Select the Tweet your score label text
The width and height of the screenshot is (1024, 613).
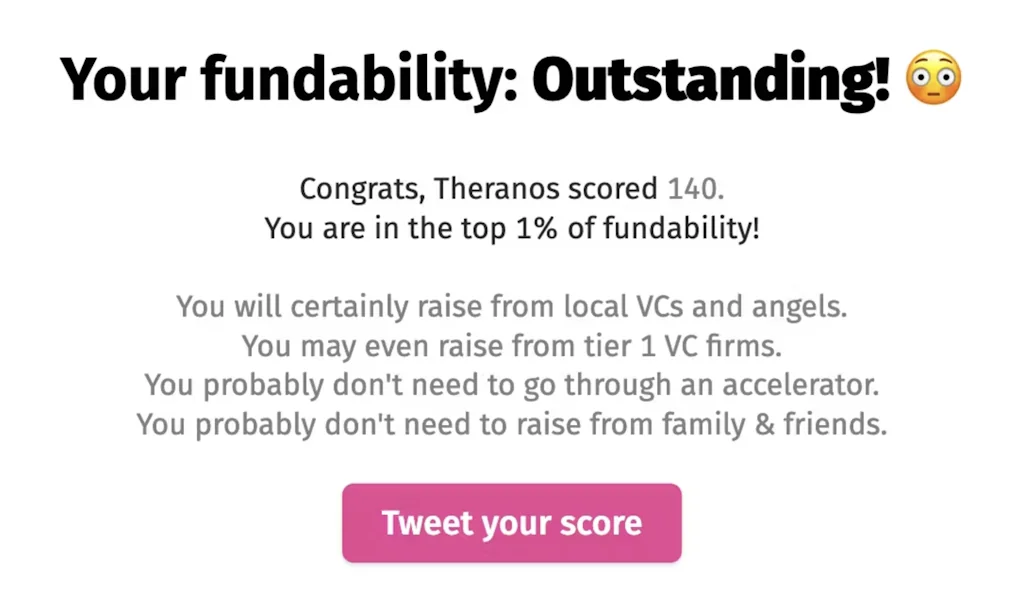tap(512, 522)
